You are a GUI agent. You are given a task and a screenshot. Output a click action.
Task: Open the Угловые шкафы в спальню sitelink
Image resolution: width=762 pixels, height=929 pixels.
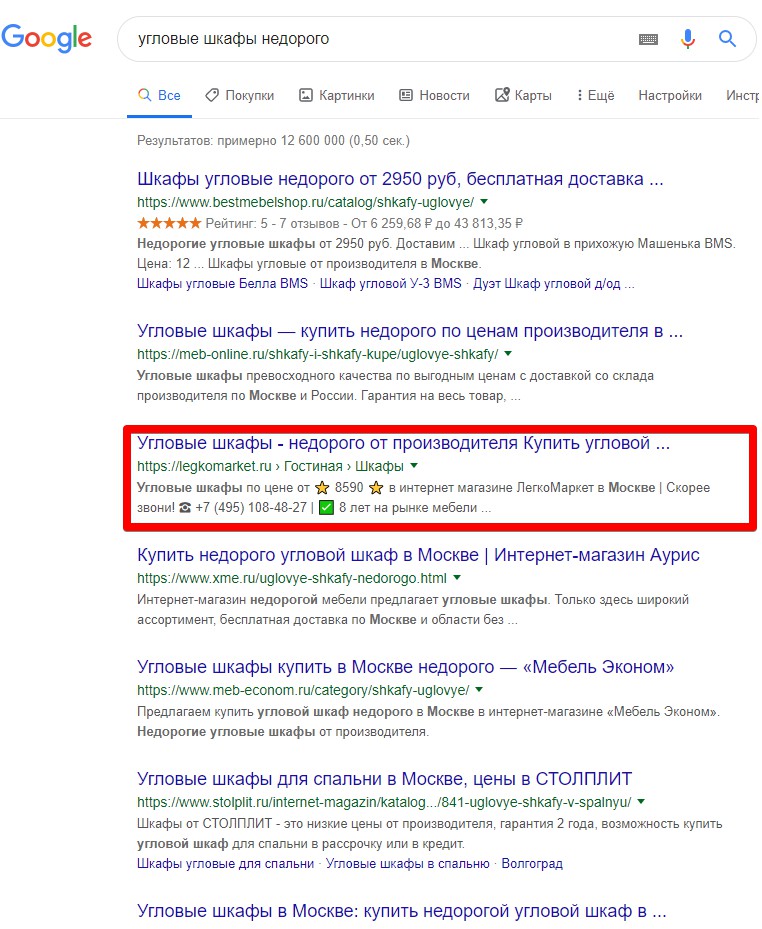tap(408, 864)
